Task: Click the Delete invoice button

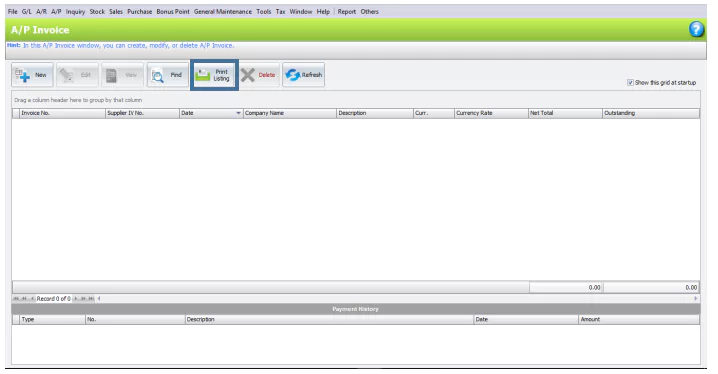Action: click(x=259, y=75)
